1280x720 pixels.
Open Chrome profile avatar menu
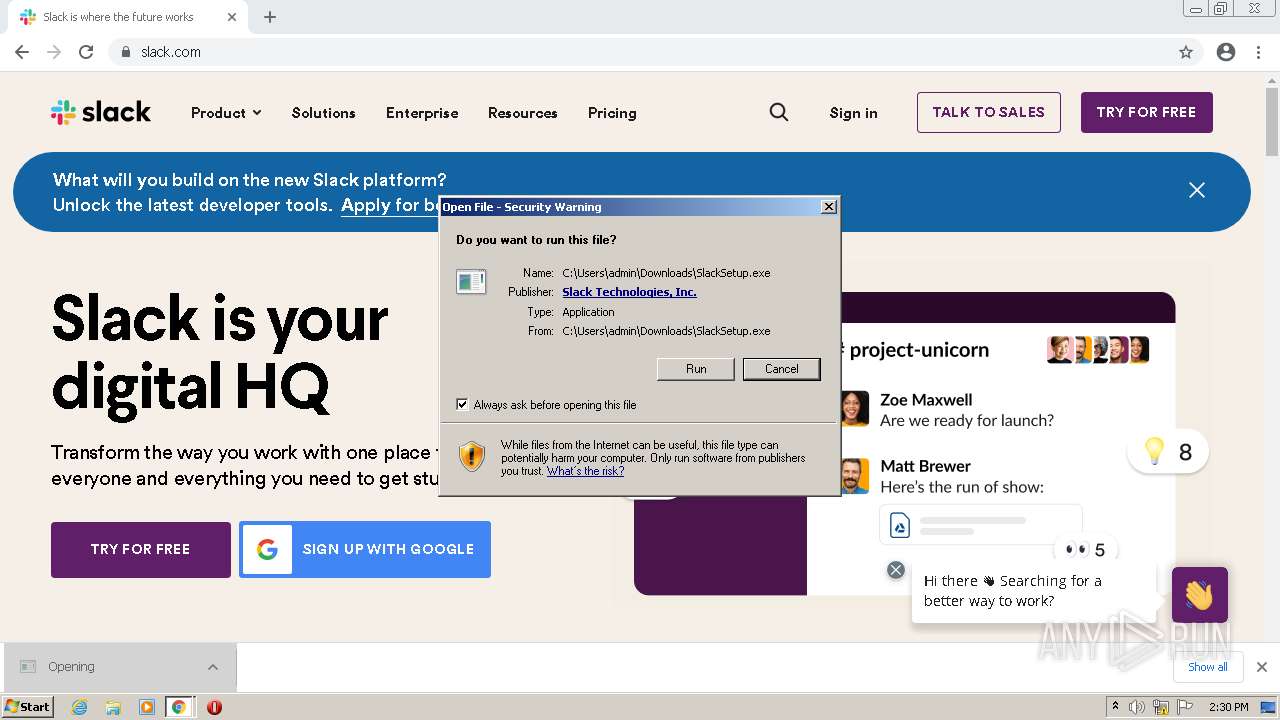1226,52
